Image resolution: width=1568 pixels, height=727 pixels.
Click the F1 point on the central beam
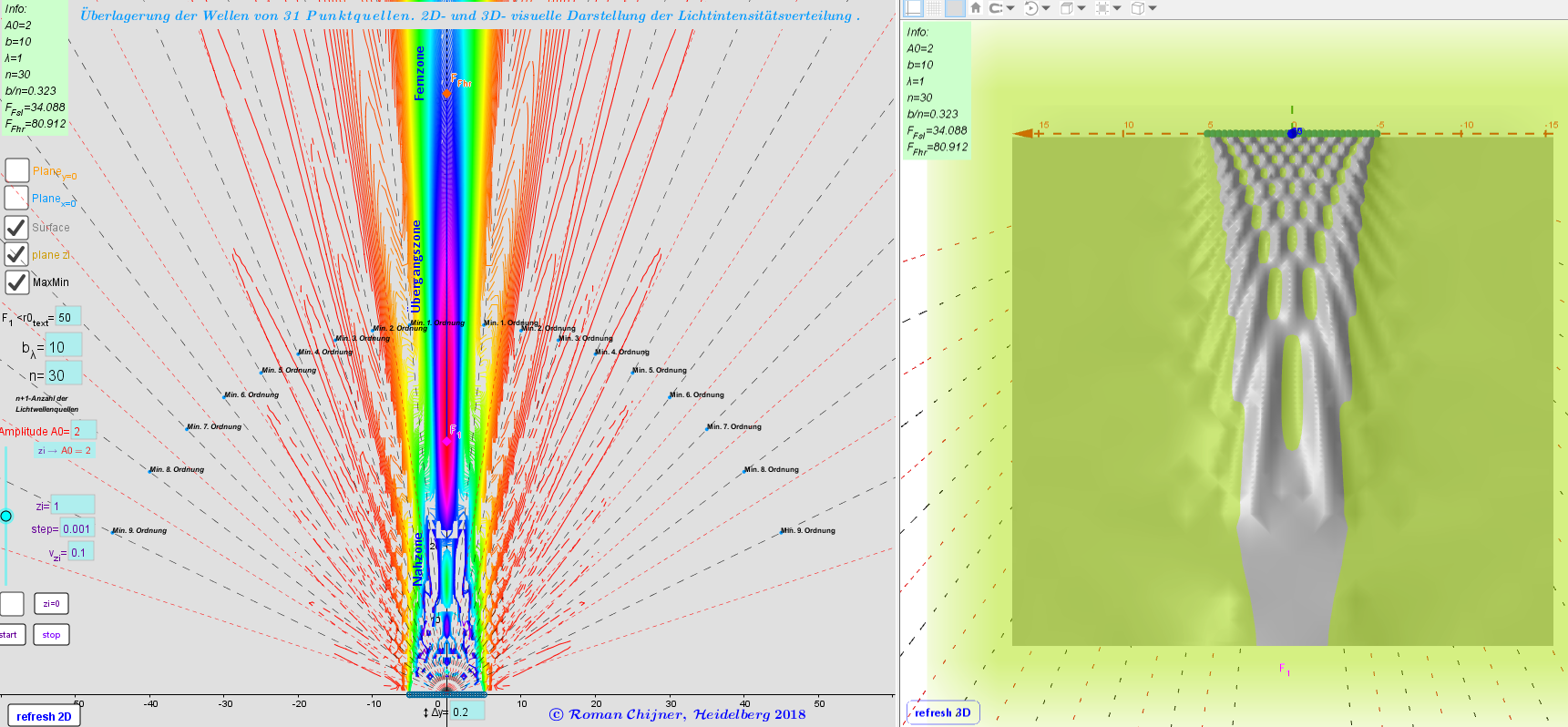click(446, 440)
